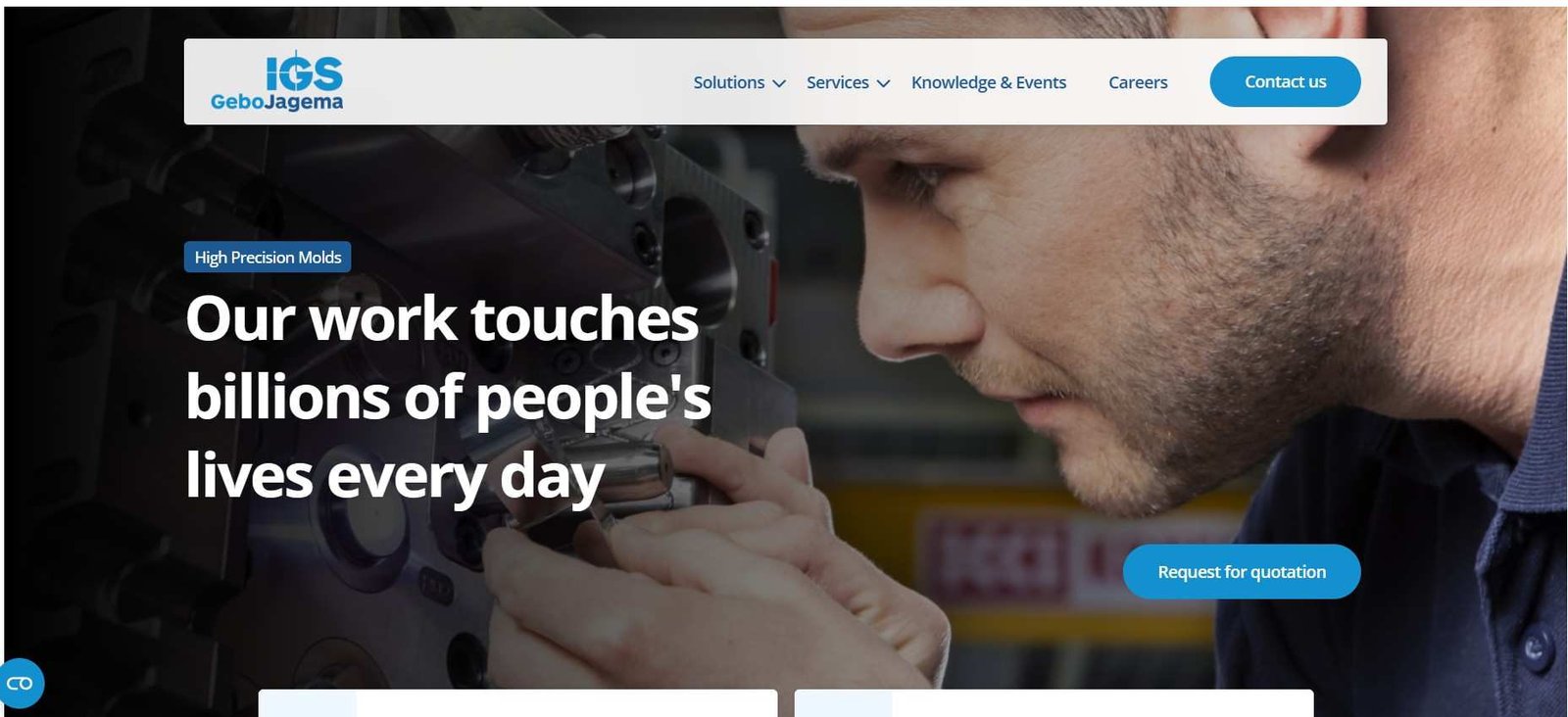
Task: Expand the Solutions chevron arrow
Action: (x=779, y=83)
